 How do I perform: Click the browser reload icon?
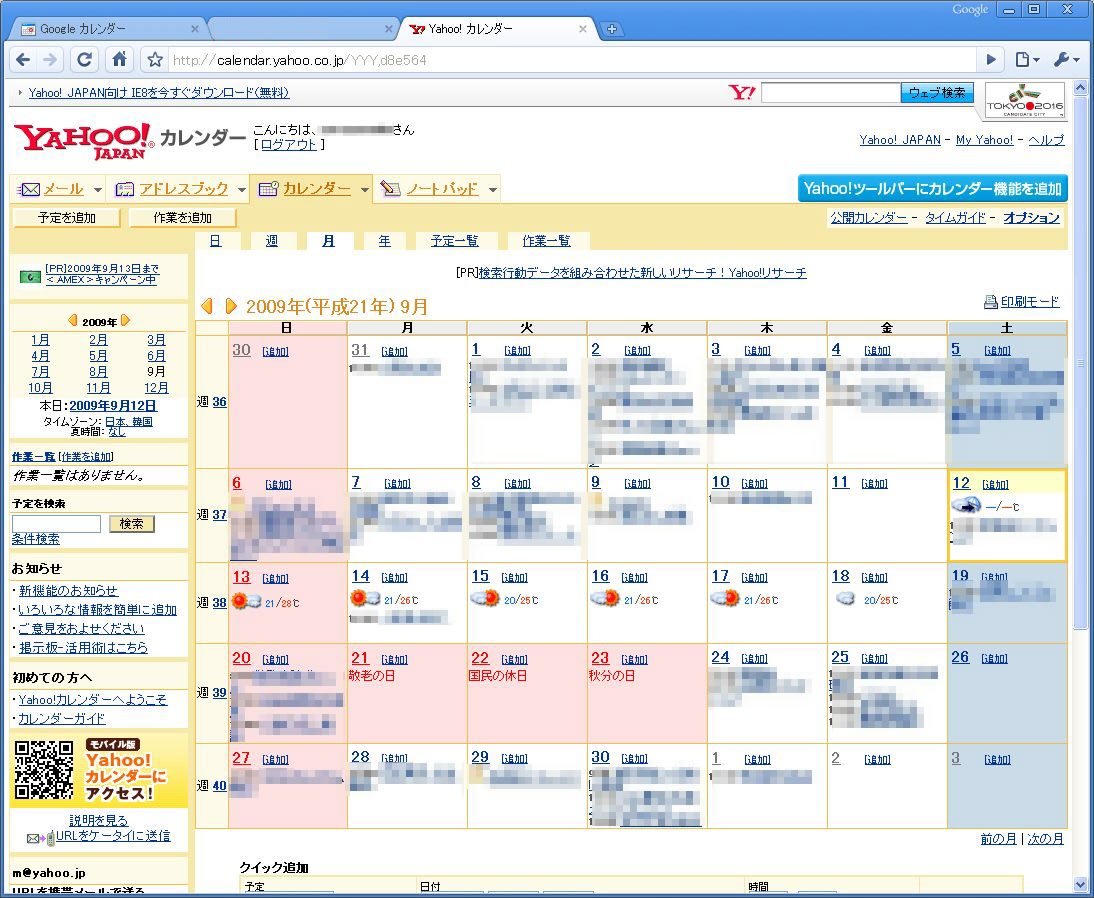85,60
